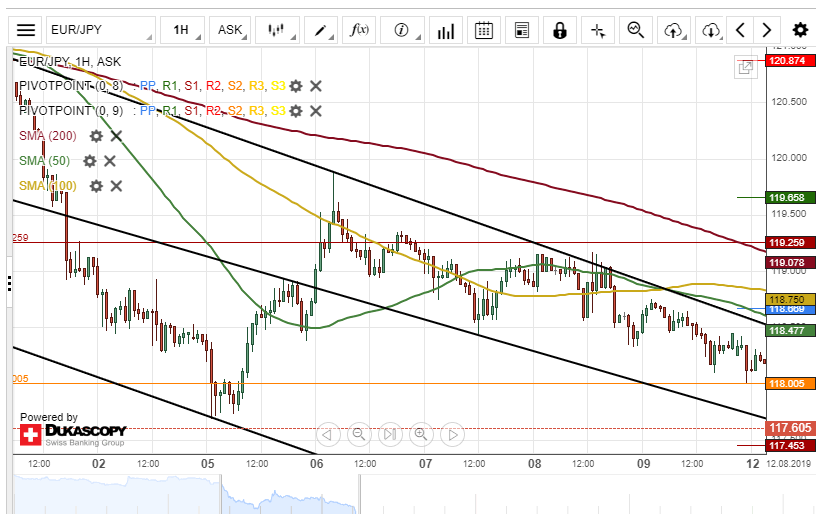Click the SMA (100) legend label
The height and width of the screenshot is (521, 822).
[x=48, y=186]
